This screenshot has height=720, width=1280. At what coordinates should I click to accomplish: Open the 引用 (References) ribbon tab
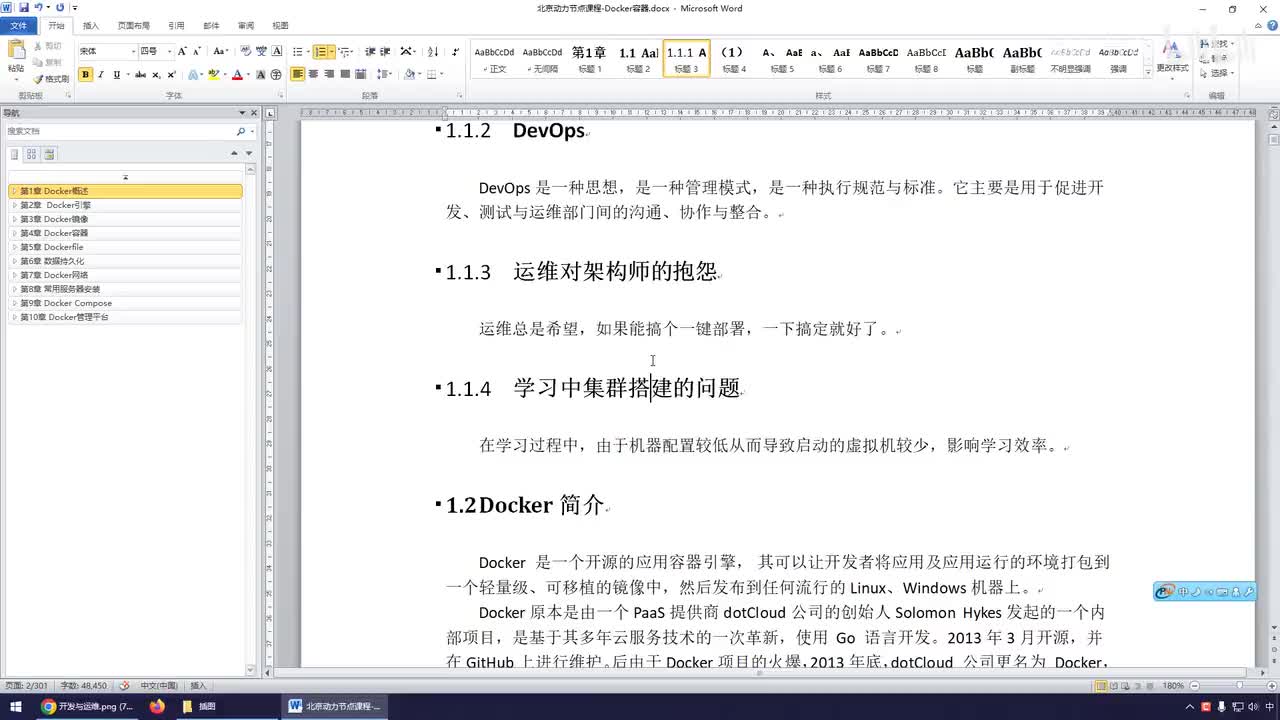click(x=176, y=26)
